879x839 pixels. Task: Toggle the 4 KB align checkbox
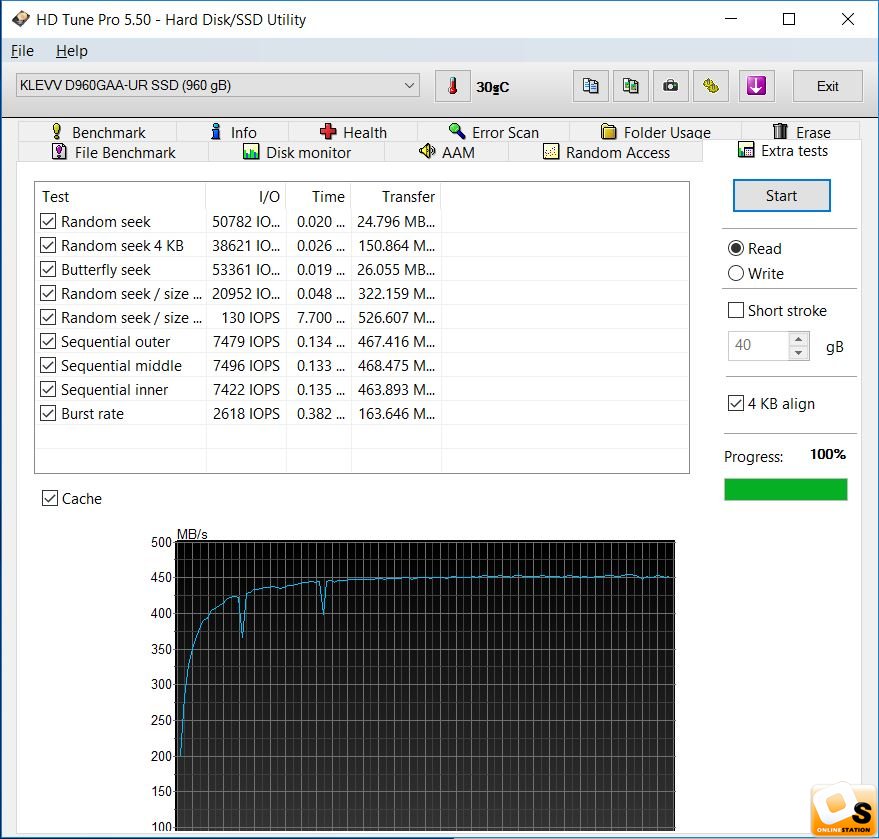click(735, 403)
